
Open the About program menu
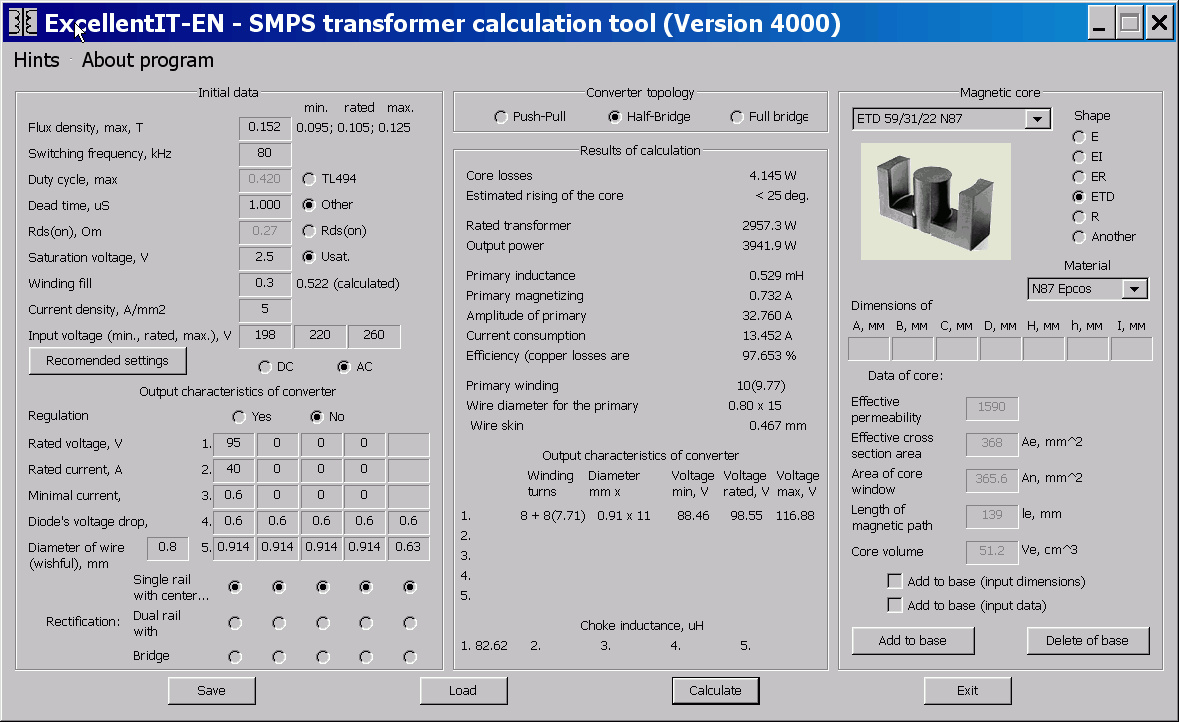coord(147,60)
